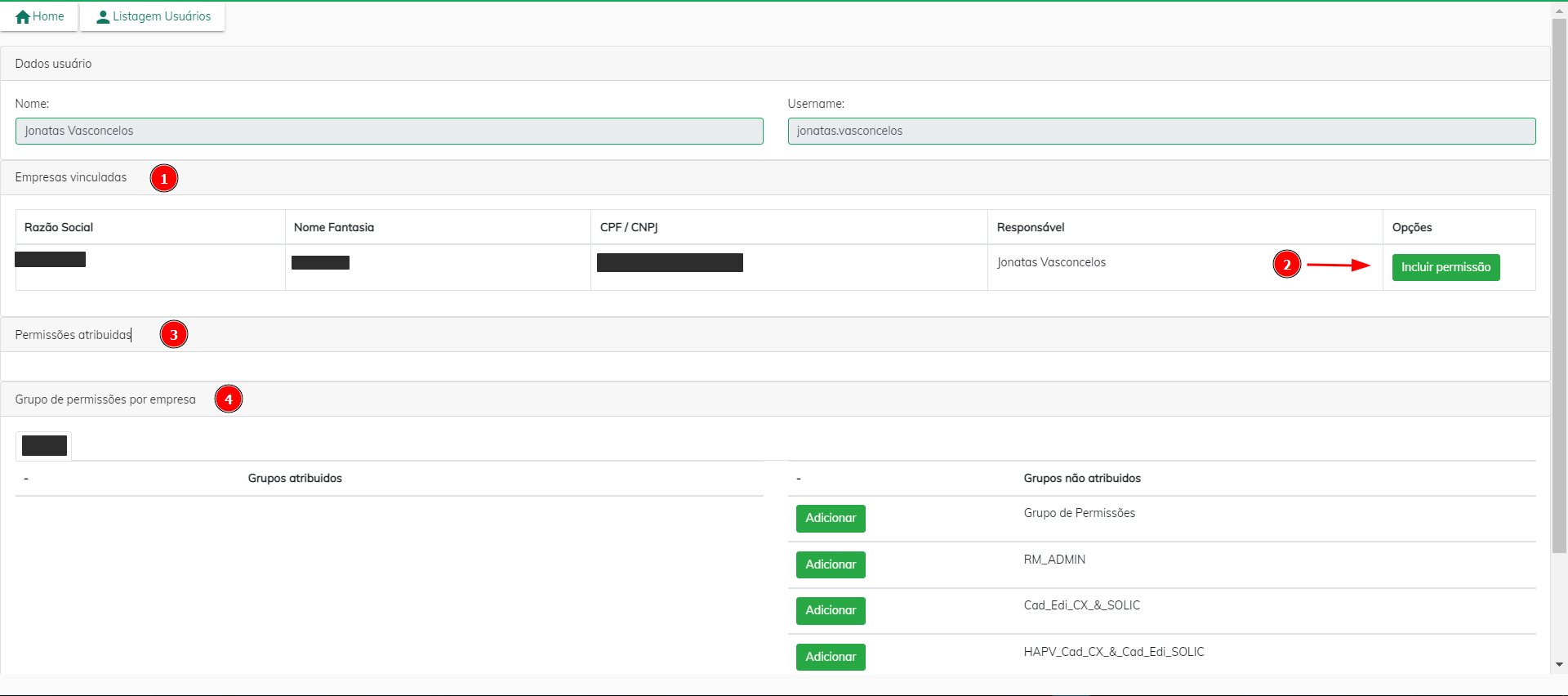This screenshot has width=1568, height=696.
Task: Add the HAPV_Cad_CX_&_Cad_Edi_SOLIC group
Action: click(831, 657)
